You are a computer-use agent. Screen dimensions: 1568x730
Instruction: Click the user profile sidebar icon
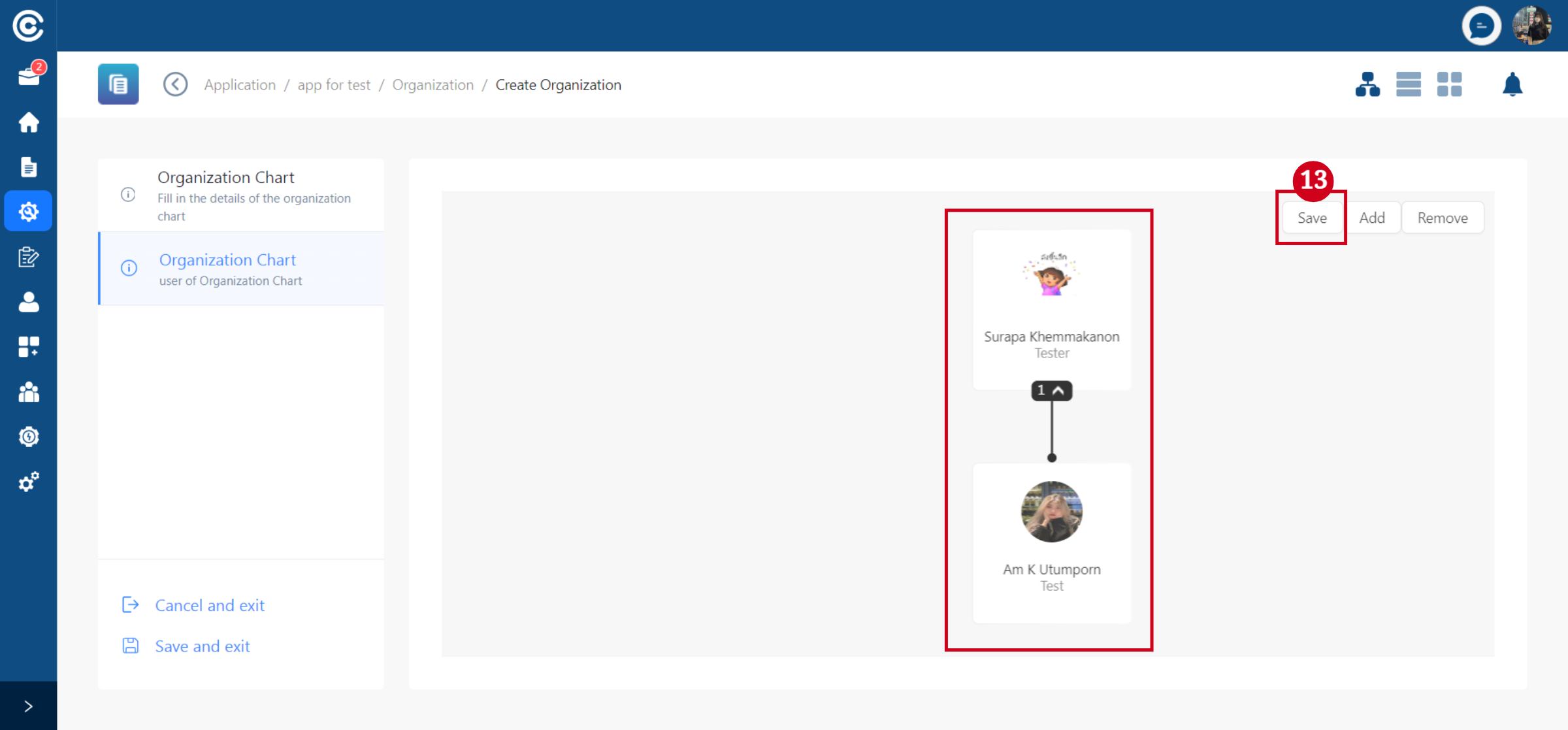pos(29,302)
